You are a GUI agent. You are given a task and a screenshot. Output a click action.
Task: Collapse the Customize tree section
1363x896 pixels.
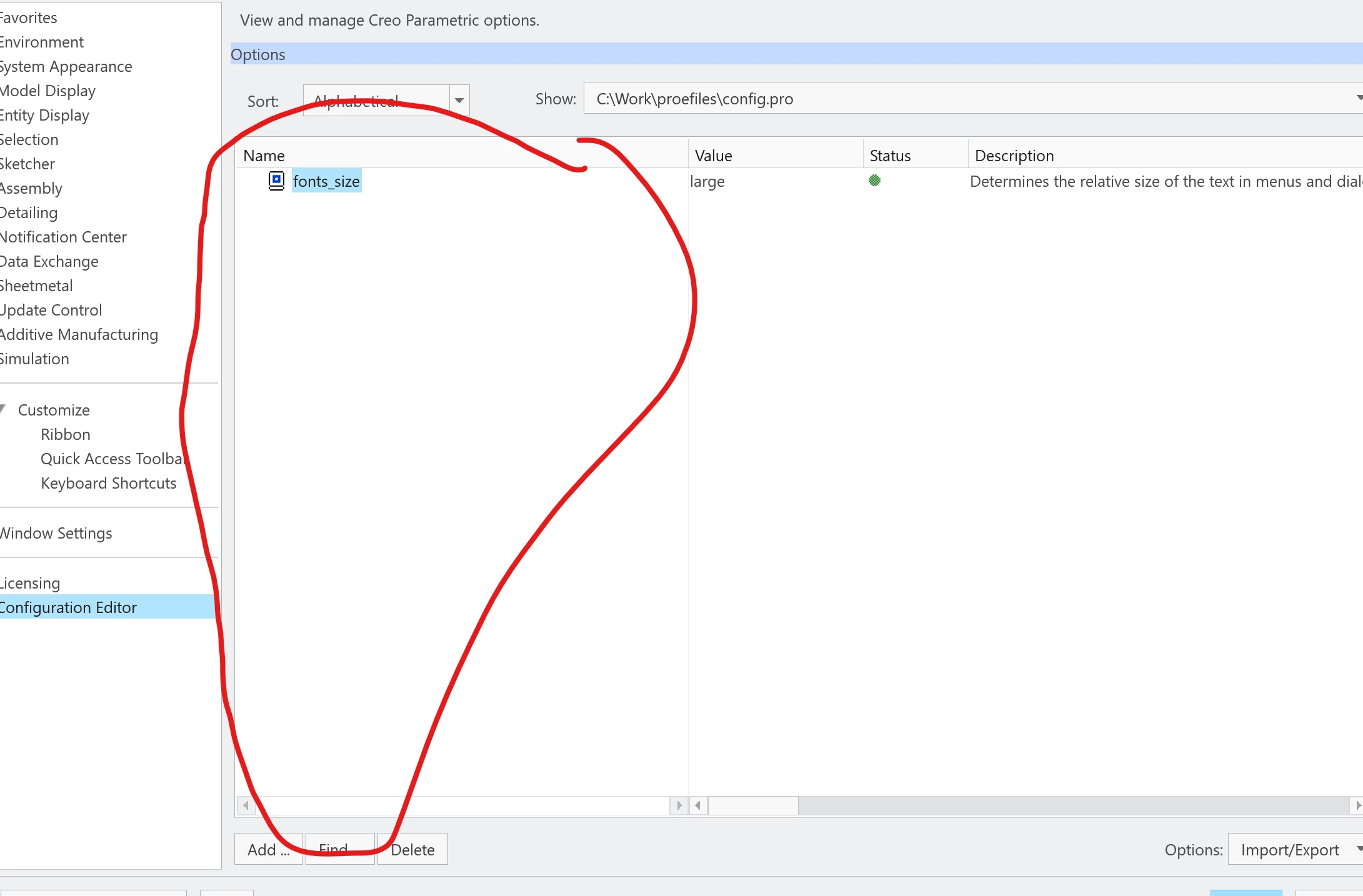[4, 409]
